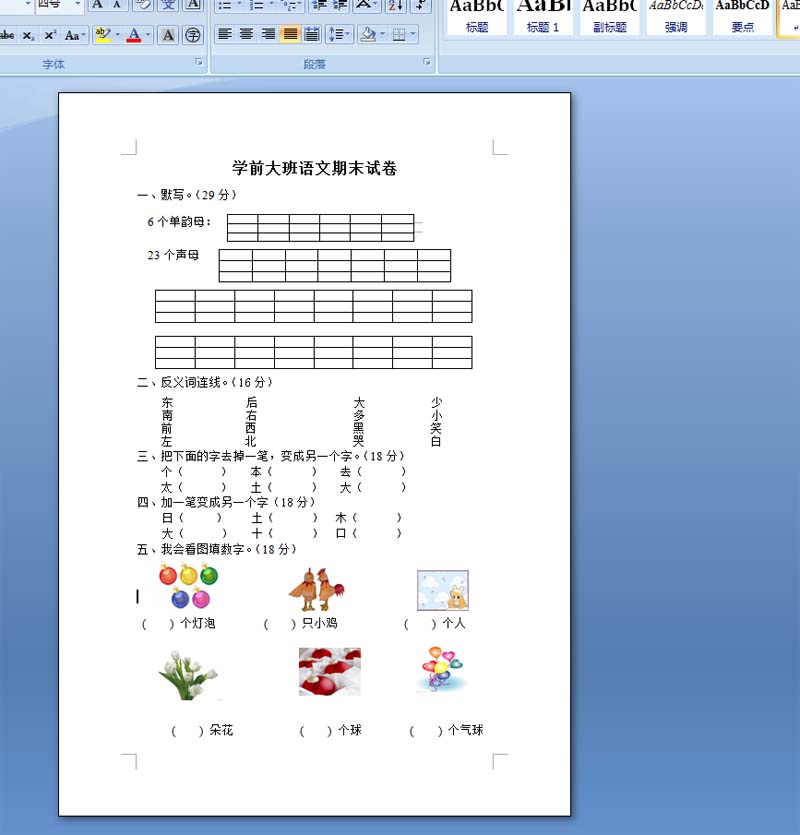Align text right
Image resolution: width=800 pixels, height=835 pixels.
point(268,35)
